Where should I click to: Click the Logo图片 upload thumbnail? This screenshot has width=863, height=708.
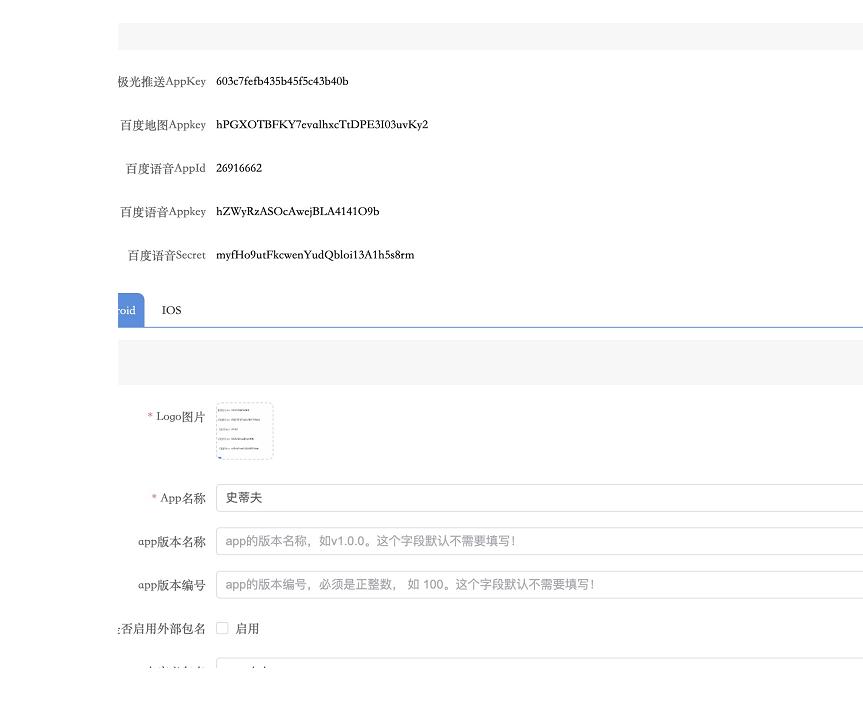[x=245, y=431]
